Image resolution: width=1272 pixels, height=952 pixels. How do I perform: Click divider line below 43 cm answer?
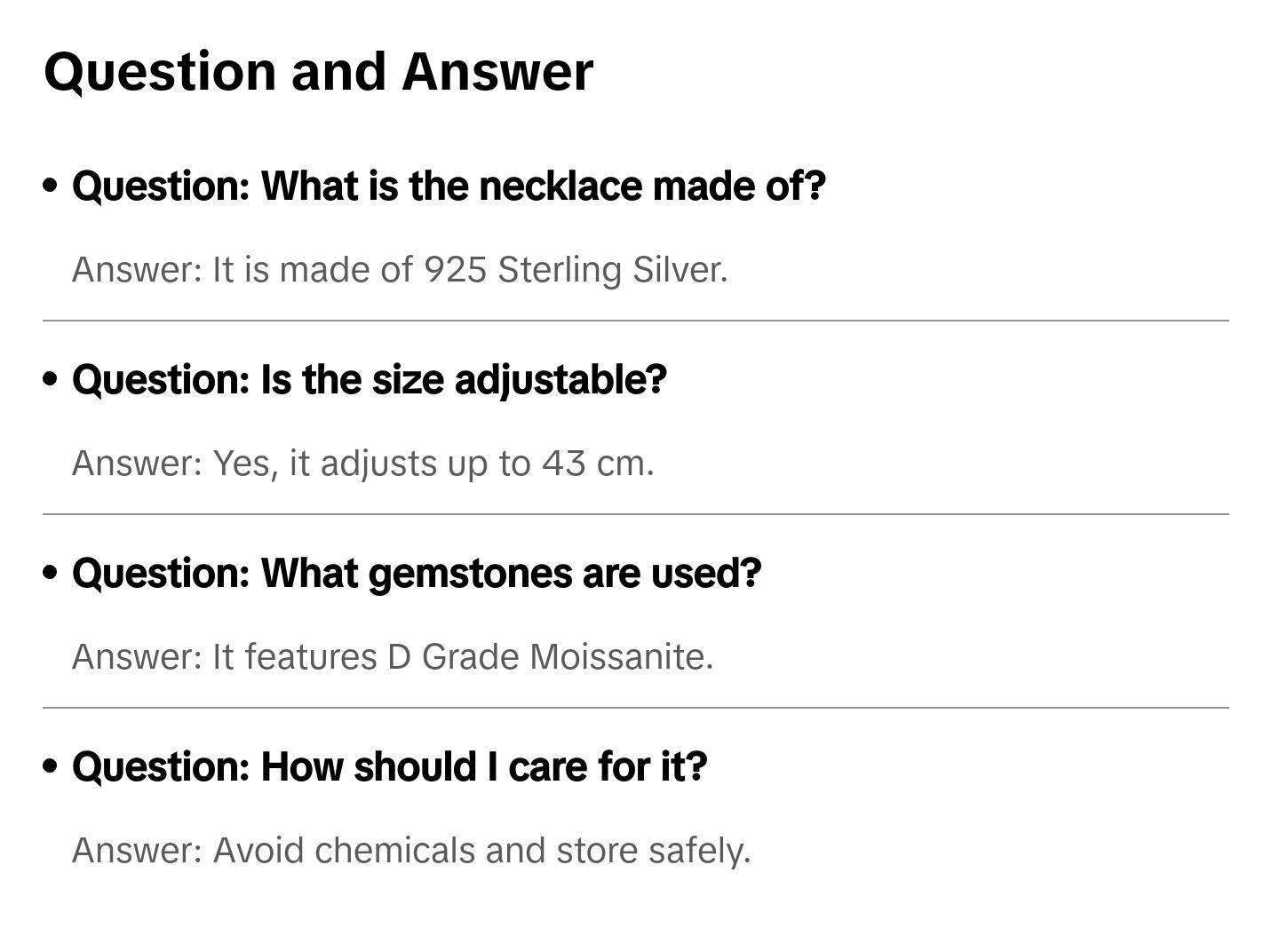[635, 514]
